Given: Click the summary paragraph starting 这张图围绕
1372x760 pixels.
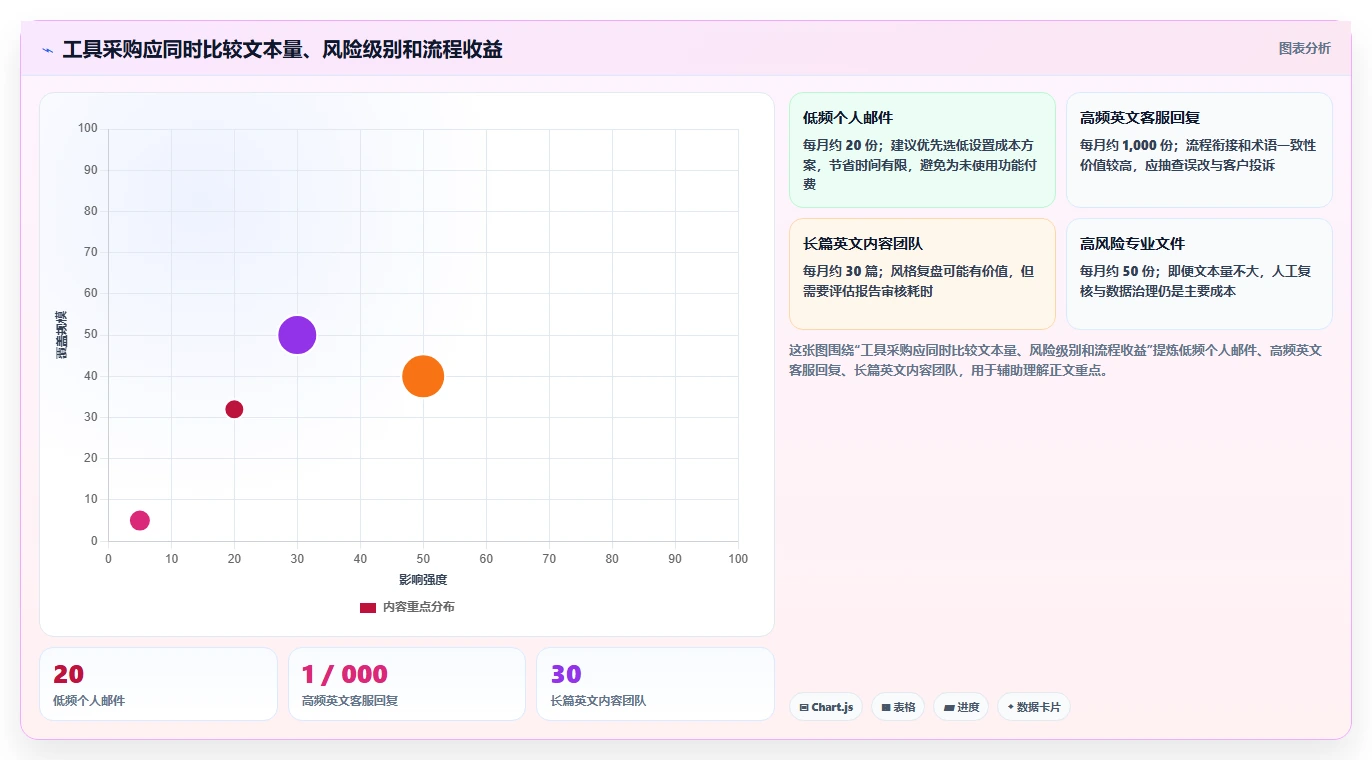Looking at the screenshot, I should 1055,360.
